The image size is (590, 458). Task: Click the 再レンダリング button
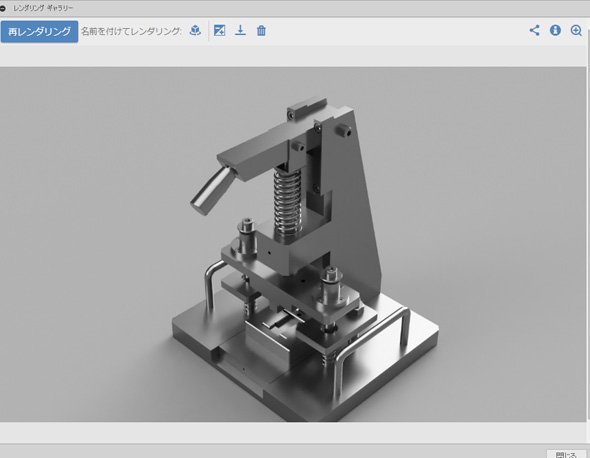pyautogui.click(x=39, y=32)
